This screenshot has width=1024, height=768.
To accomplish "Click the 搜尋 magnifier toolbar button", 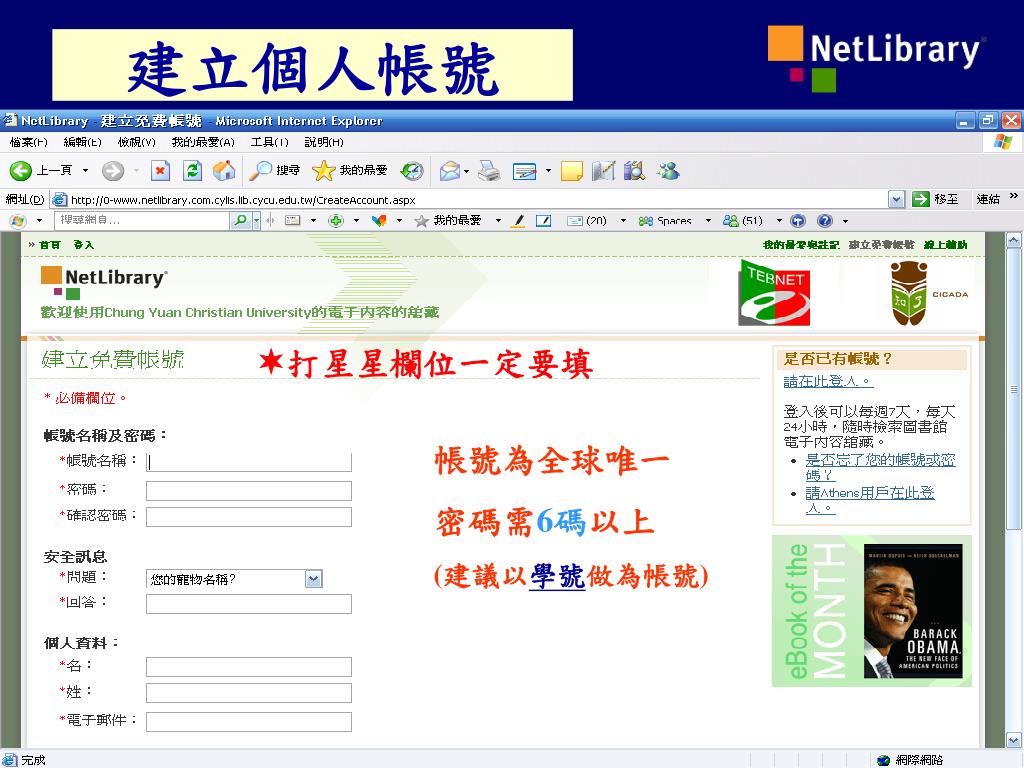I will point(275,171).
